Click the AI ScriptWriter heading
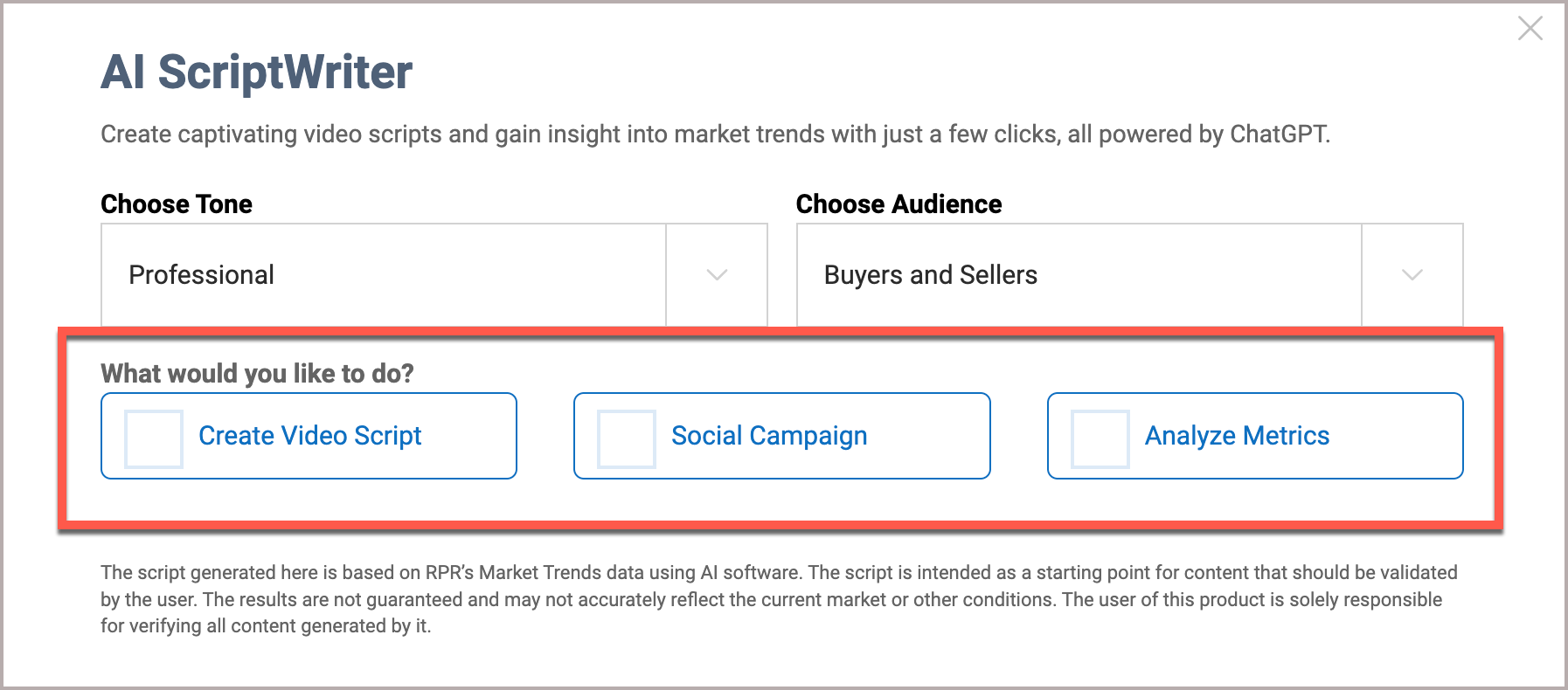The height and width of the screenshot is (690, 1568). pos(256,72)
